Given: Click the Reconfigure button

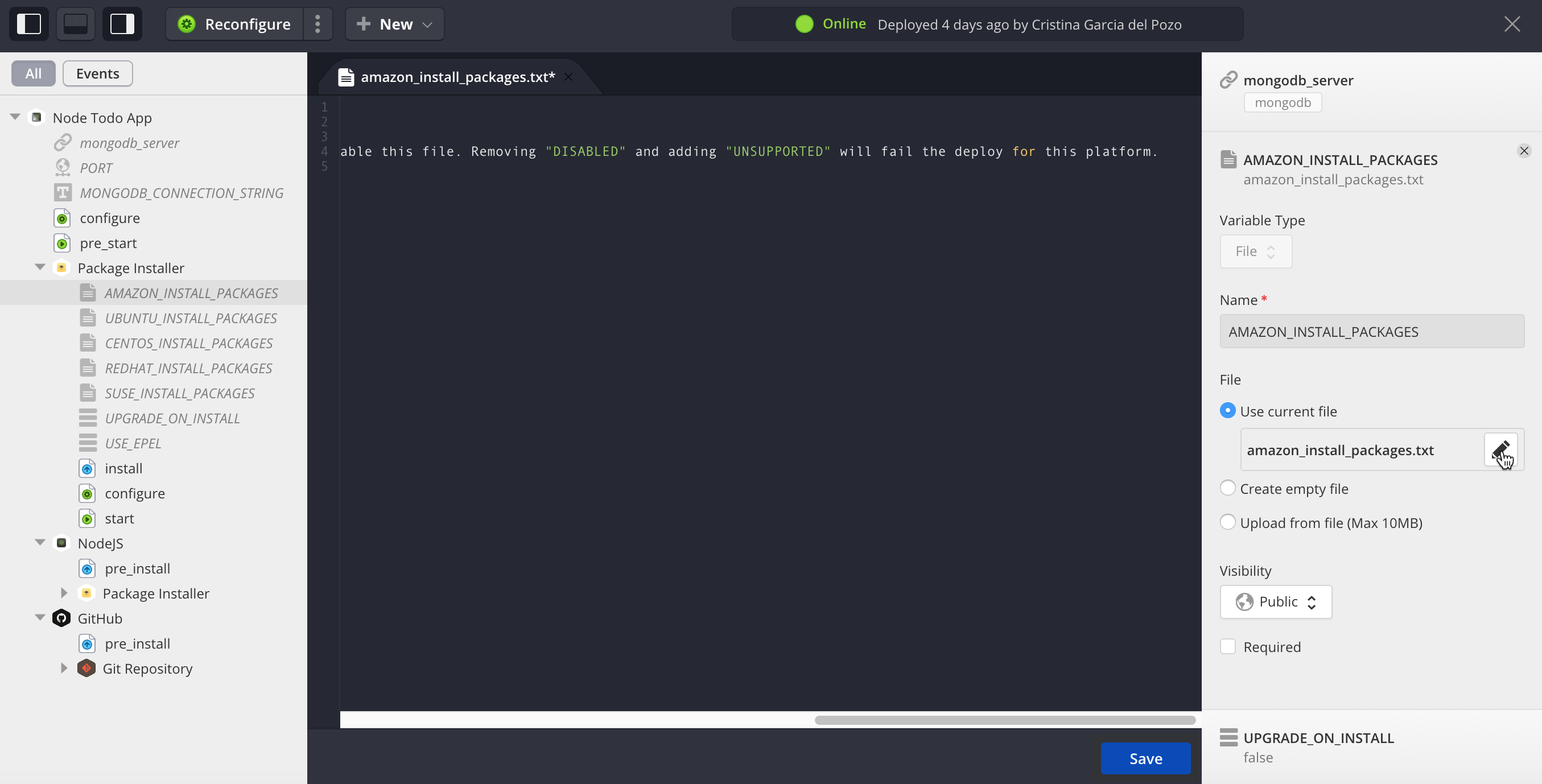Looking at the screenshot, I should (x=234, y=24).
